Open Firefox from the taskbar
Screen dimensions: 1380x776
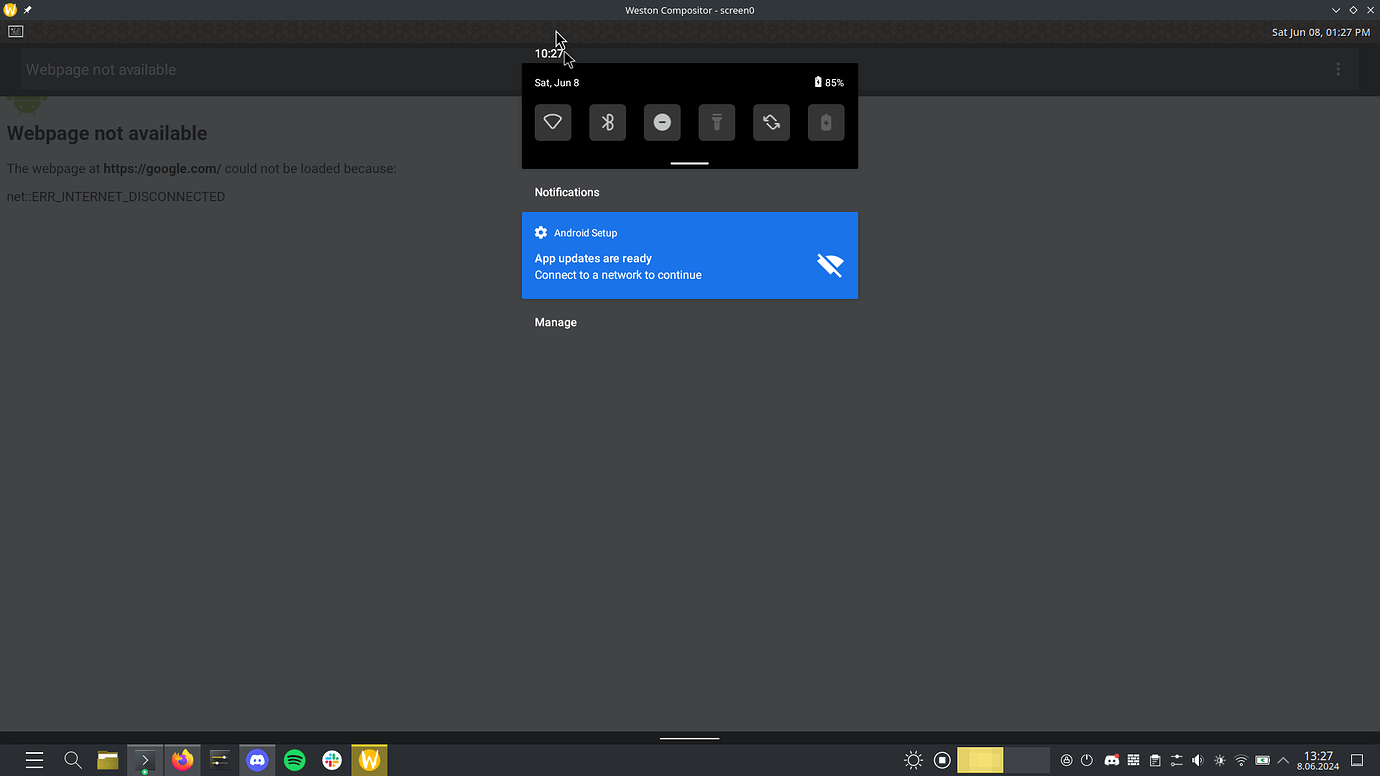click(x=183, y=760)
